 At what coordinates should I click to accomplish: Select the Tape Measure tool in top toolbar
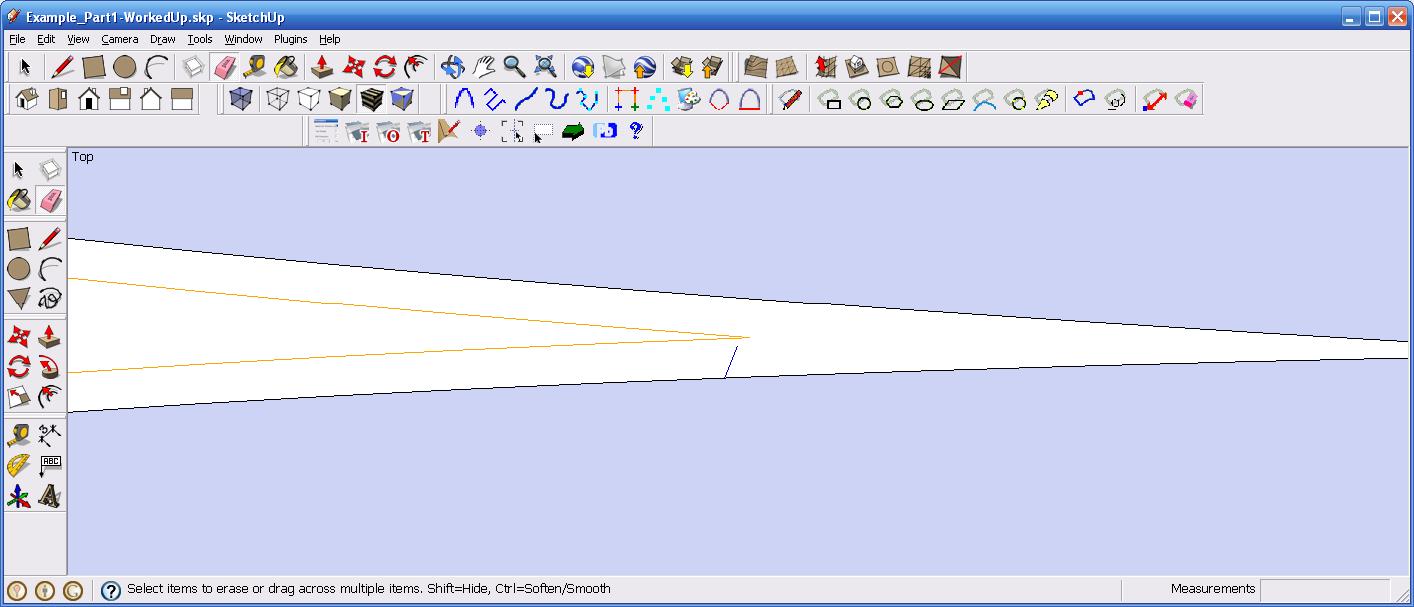pyautogui.click(x=256, y=67)
